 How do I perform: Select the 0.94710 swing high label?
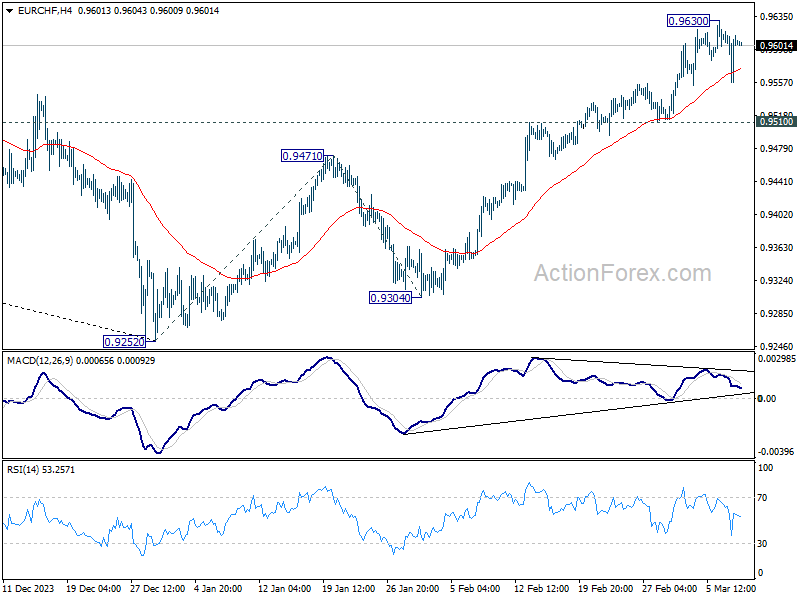(x=303, y=156)
